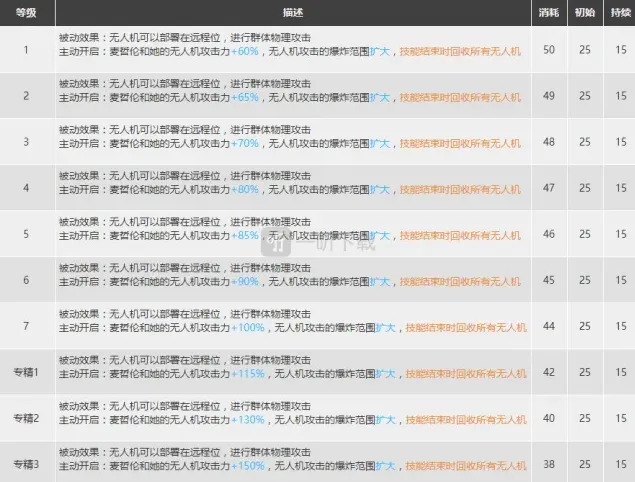This screenshot has width=635, height=482.
Task: Click the initial value 25 in 专精1 row
Action: click(585, 372)
